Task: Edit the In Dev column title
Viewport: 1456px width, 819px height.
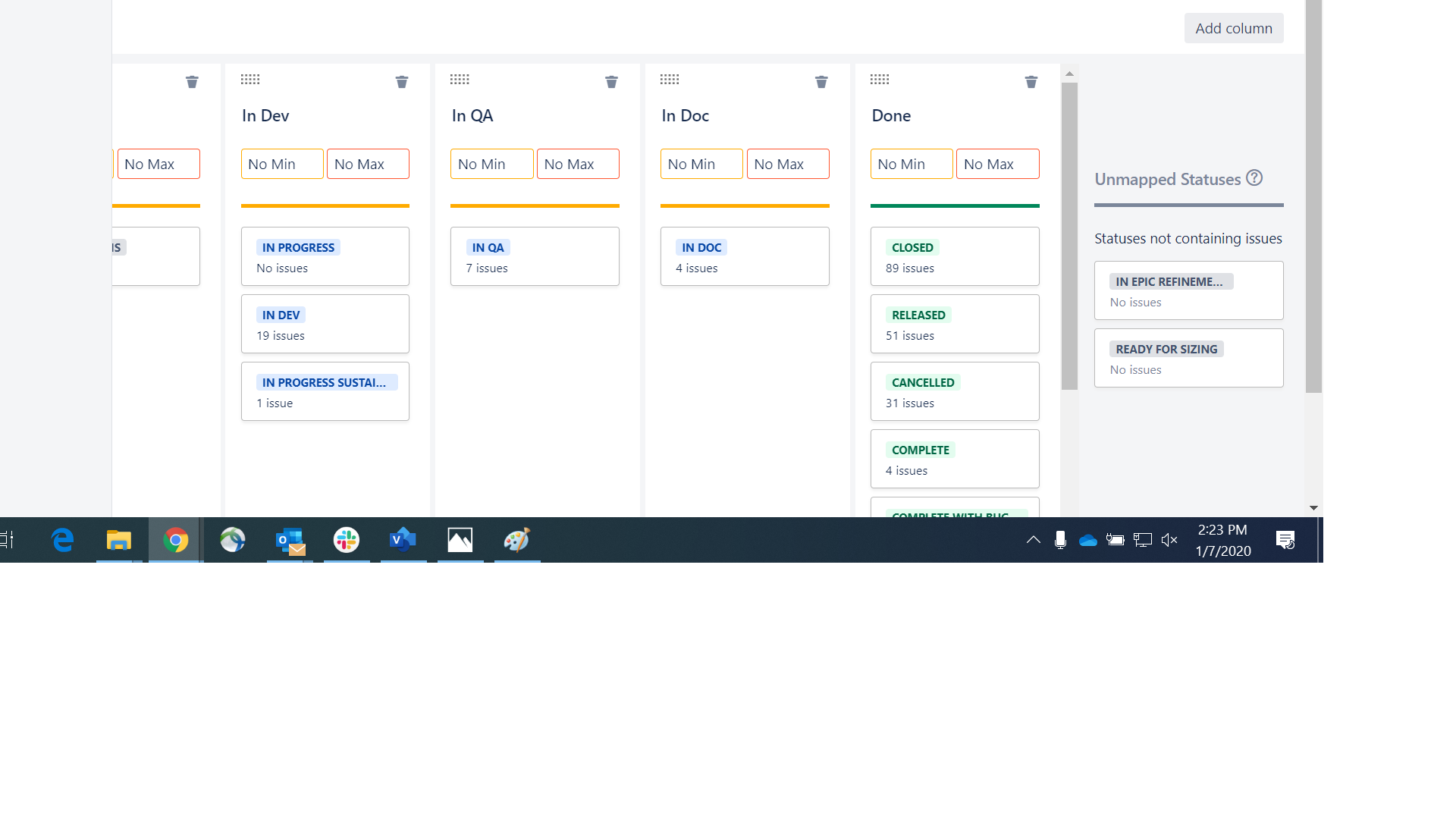Action: pos(265,116)
